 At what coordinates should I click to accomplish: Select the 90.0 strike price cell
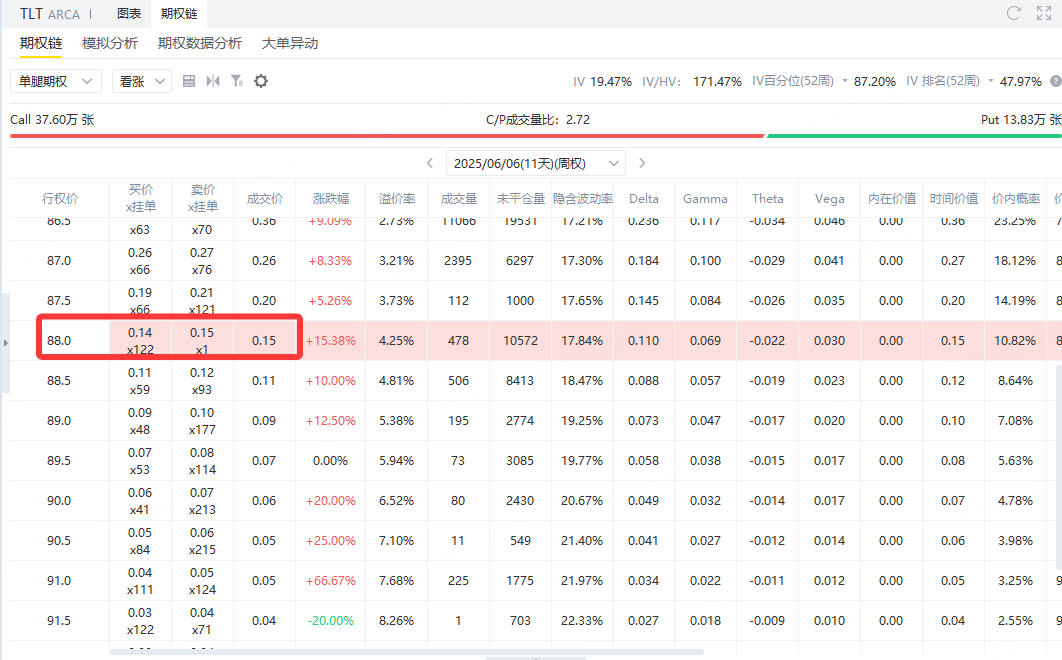pyautogui.click(x=59, y=501)
